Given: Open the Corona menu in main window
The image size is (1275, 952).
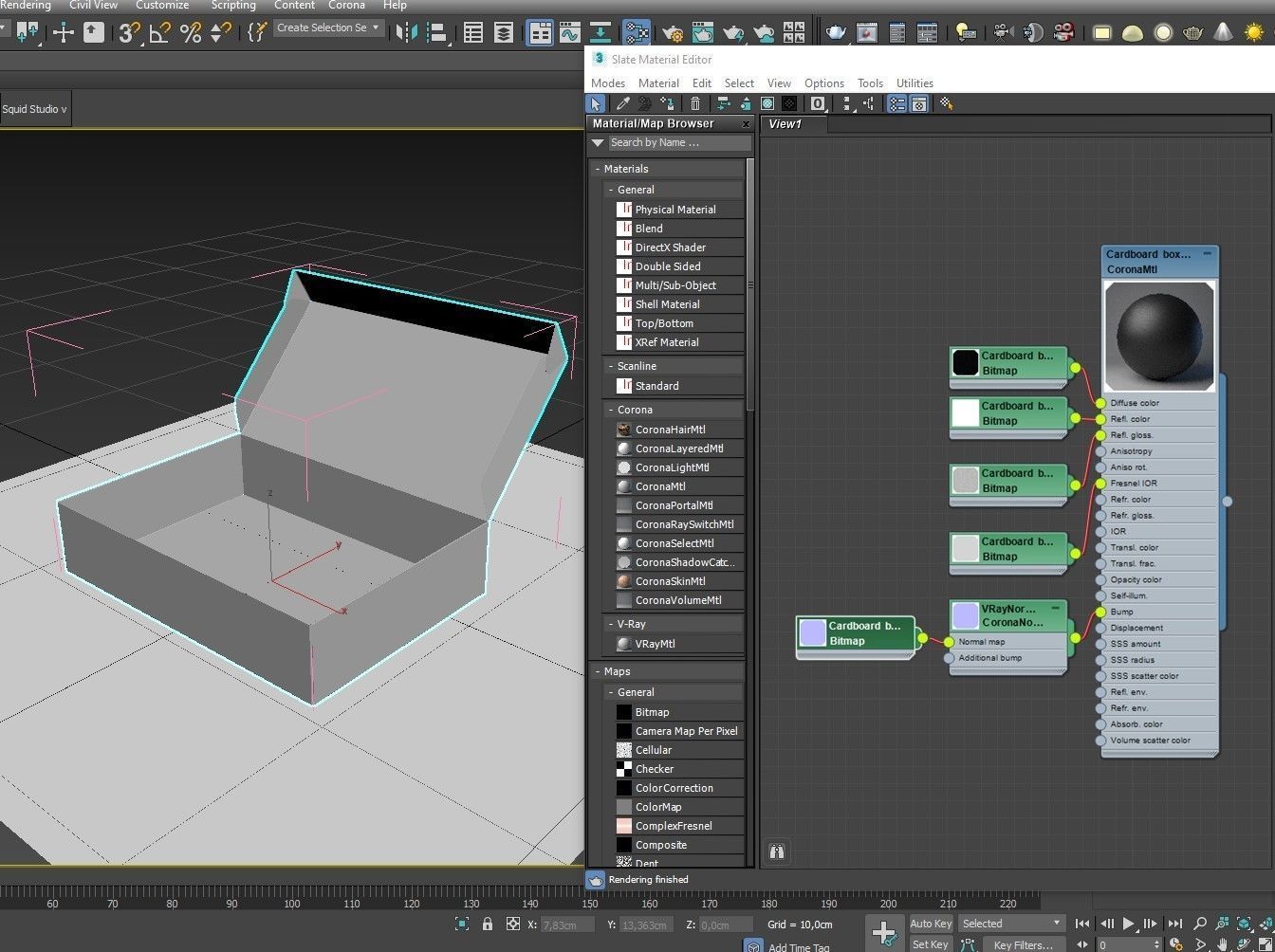Looking at the screenshot, I should [x=346, y=5].
